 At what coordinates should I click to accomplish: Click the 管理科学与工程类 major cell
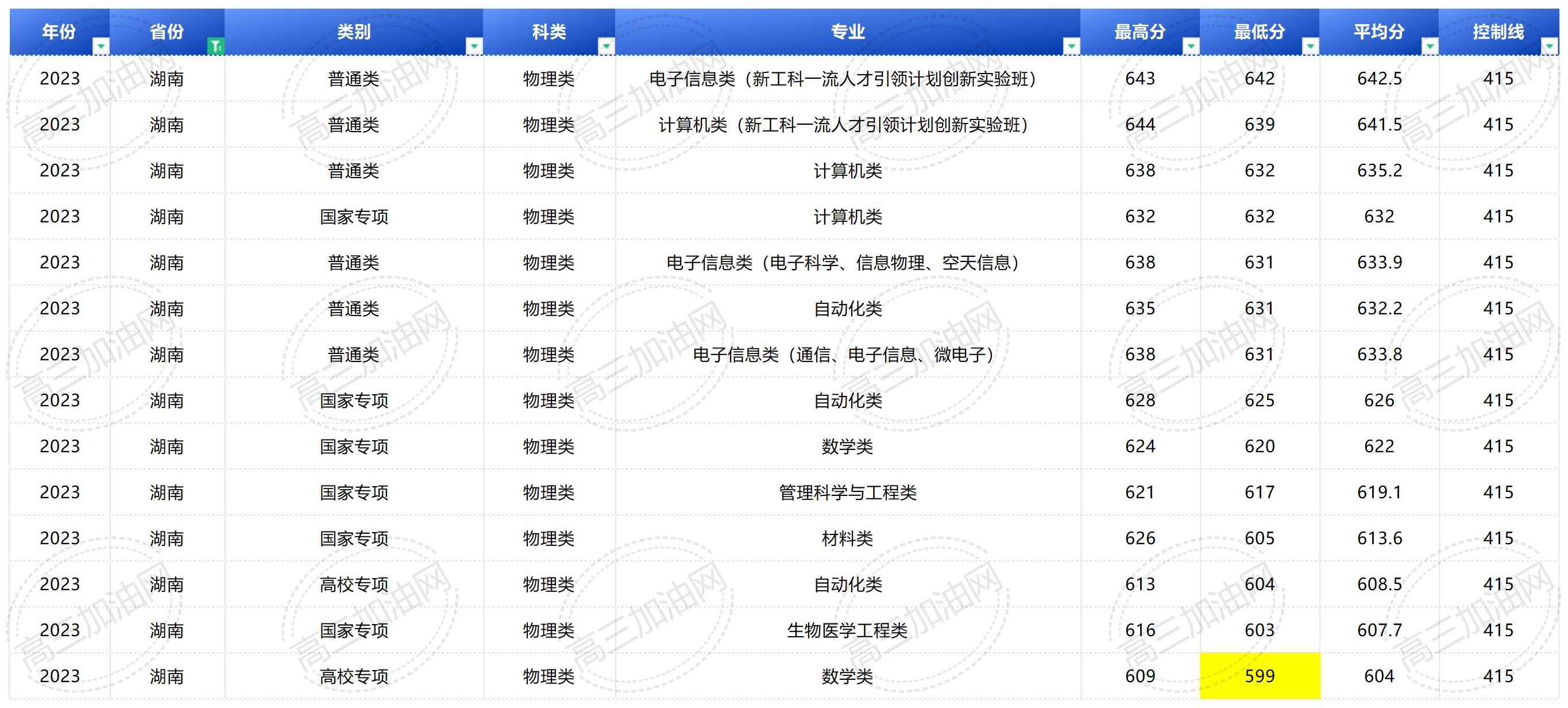[848, 492]
